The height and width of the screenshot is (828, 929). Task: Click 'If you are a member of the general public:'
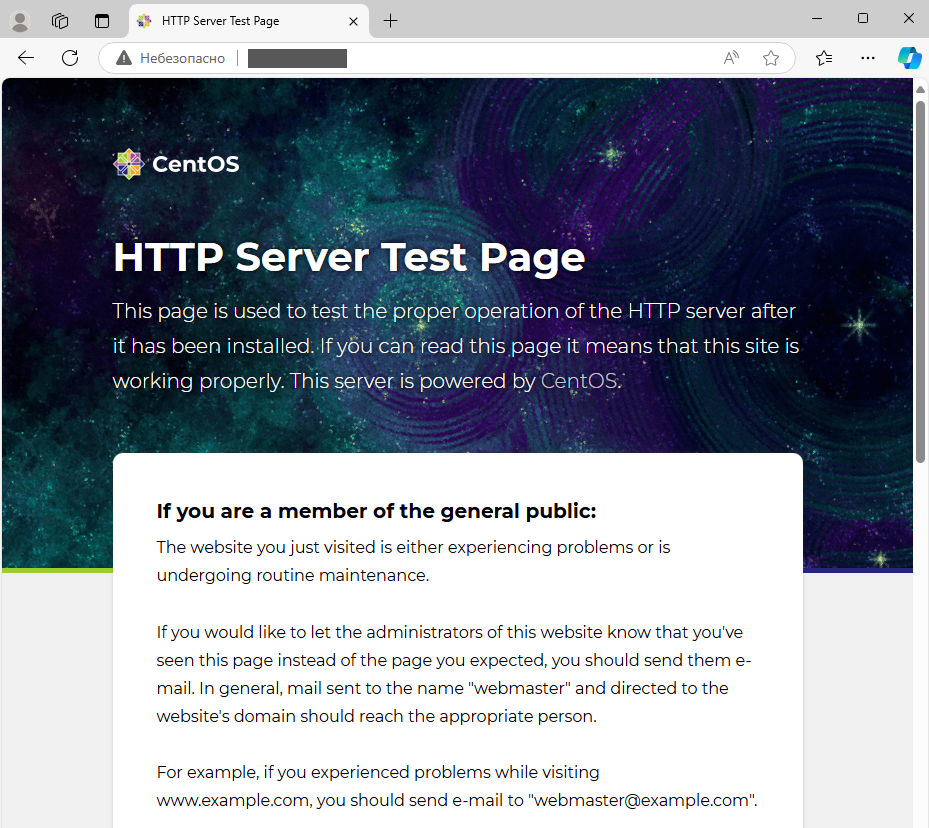click(x=376, y=511)
